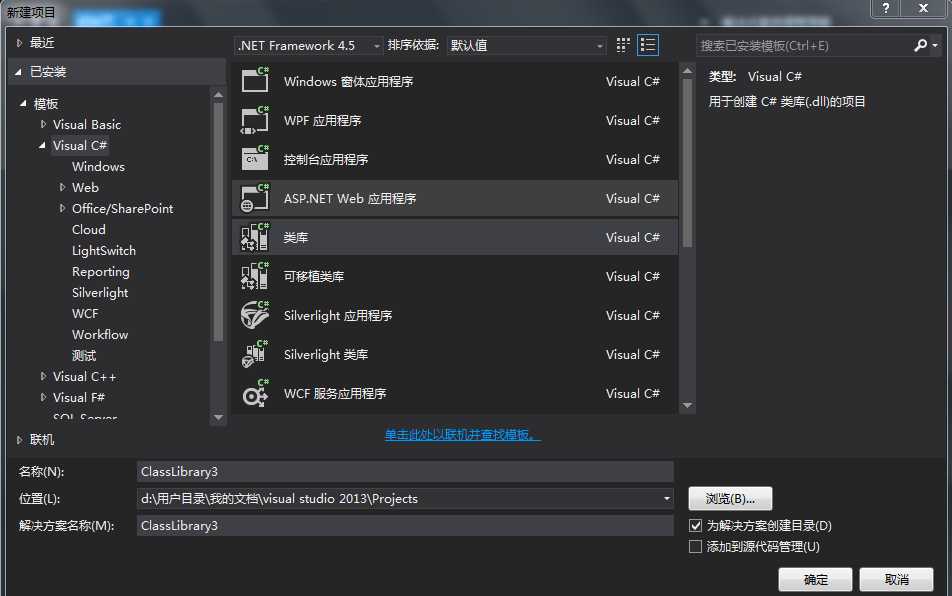The image size is (952, 596).
Task: Click the search magnifier icon
Action: (x=920, y=46)
